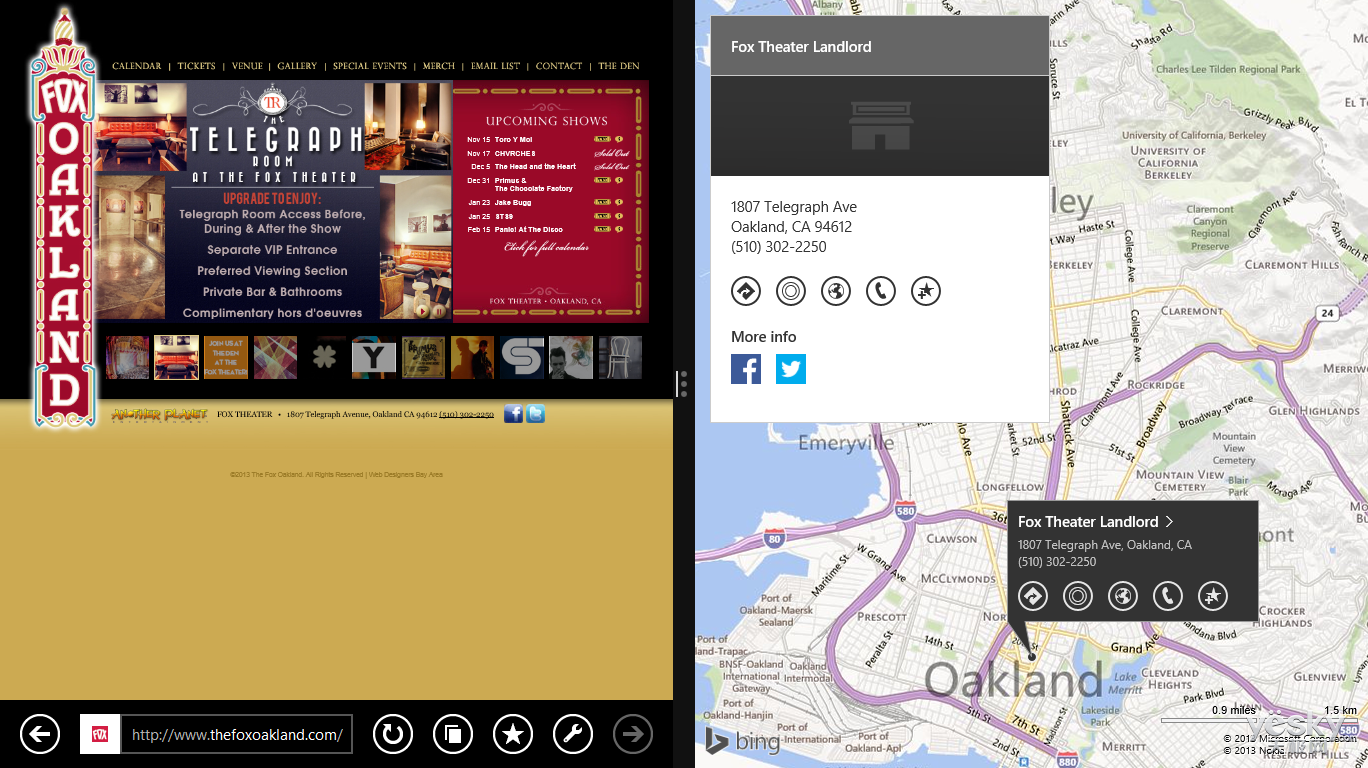Select the clover leaf thumbnail
The height and width of the screenshot is (768, 1368).
point(324,357)
